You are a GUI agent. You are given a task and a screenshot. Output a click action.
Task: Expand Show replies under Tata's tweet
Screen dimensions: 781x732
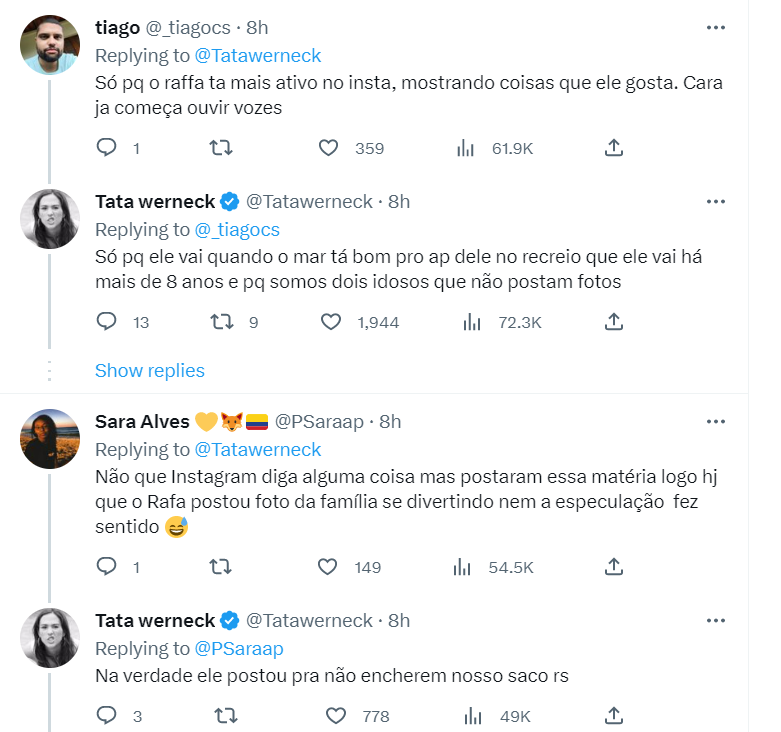tap(149, 370)
